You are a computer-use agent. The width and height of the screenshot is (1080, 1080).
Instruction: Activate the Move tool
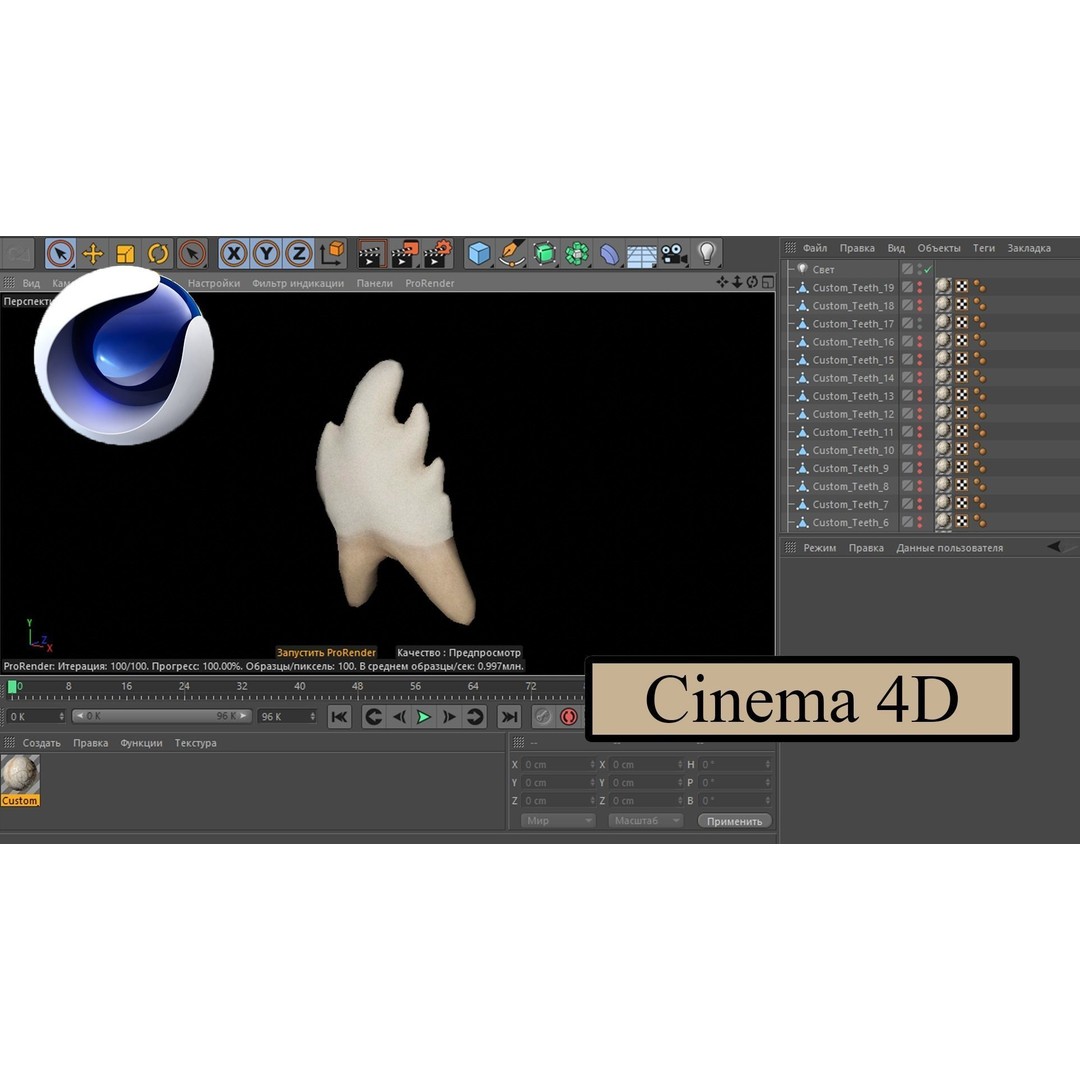pyautogui.click(x=93, y=253)
